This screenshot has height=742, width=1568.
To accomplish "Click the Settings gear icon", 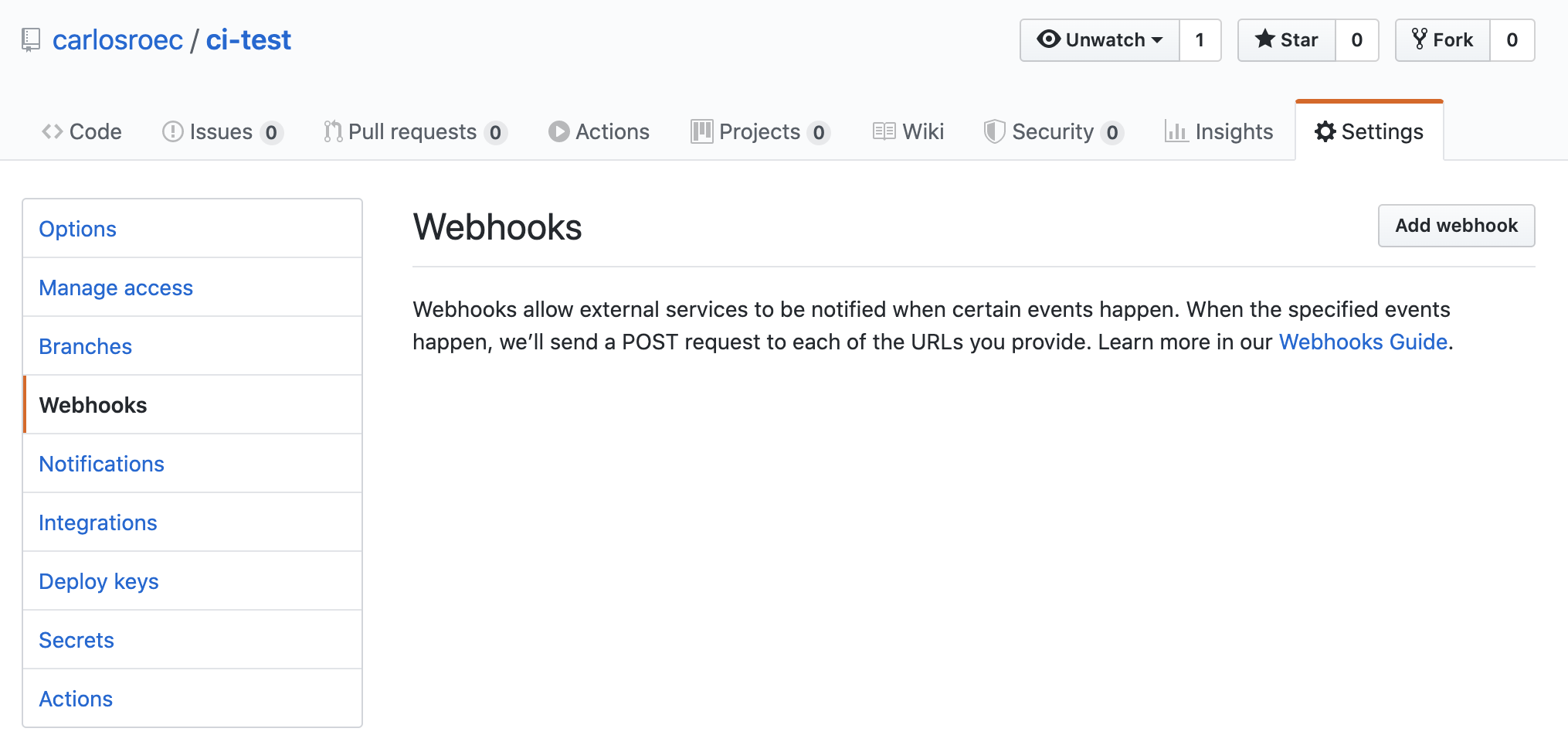I will point(1325,132).
